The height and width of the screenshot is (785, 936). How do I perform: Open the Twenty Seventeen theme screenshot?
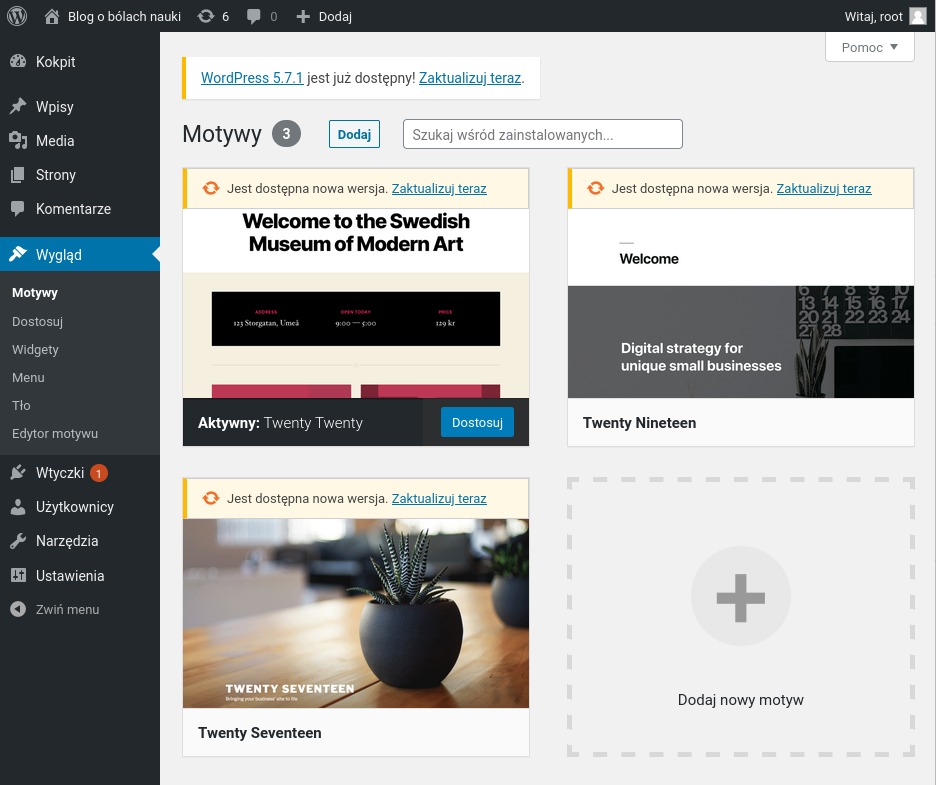(x=356, y=613)
